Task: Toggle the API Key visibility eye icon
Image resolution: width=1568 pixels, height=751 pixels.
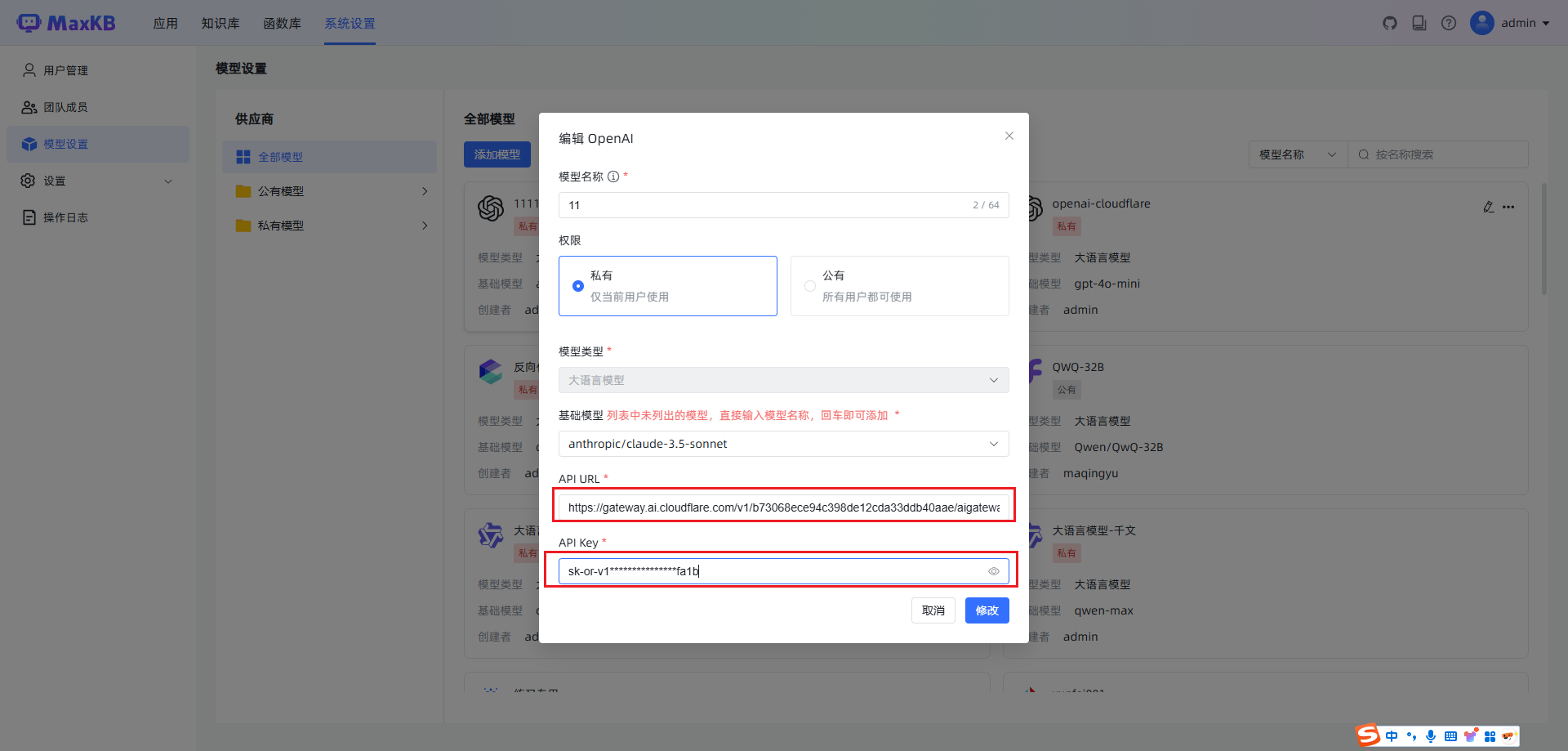Action: 993,570
